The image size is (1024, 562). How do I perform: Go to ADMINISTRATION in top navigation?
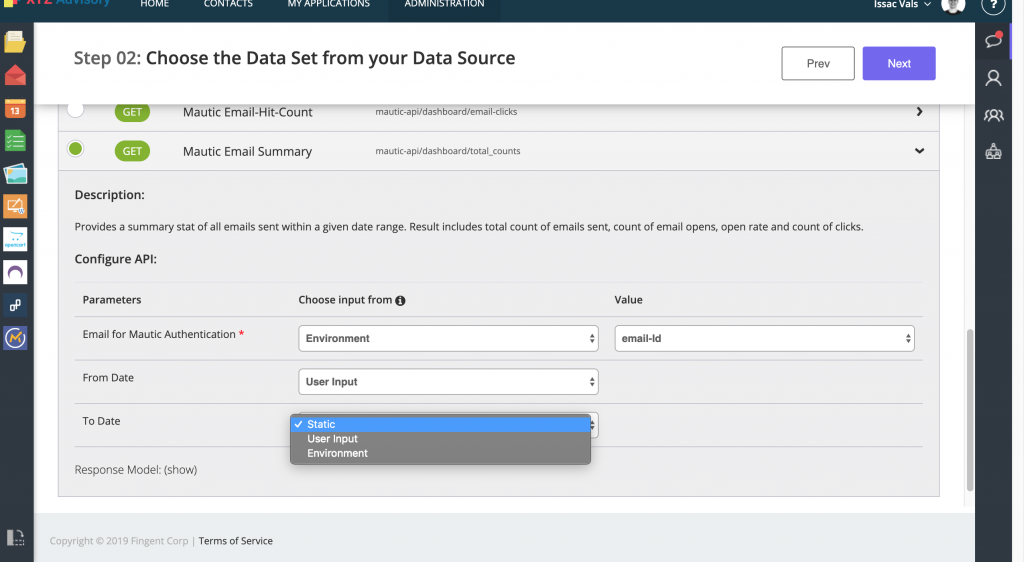pos(444,4)
